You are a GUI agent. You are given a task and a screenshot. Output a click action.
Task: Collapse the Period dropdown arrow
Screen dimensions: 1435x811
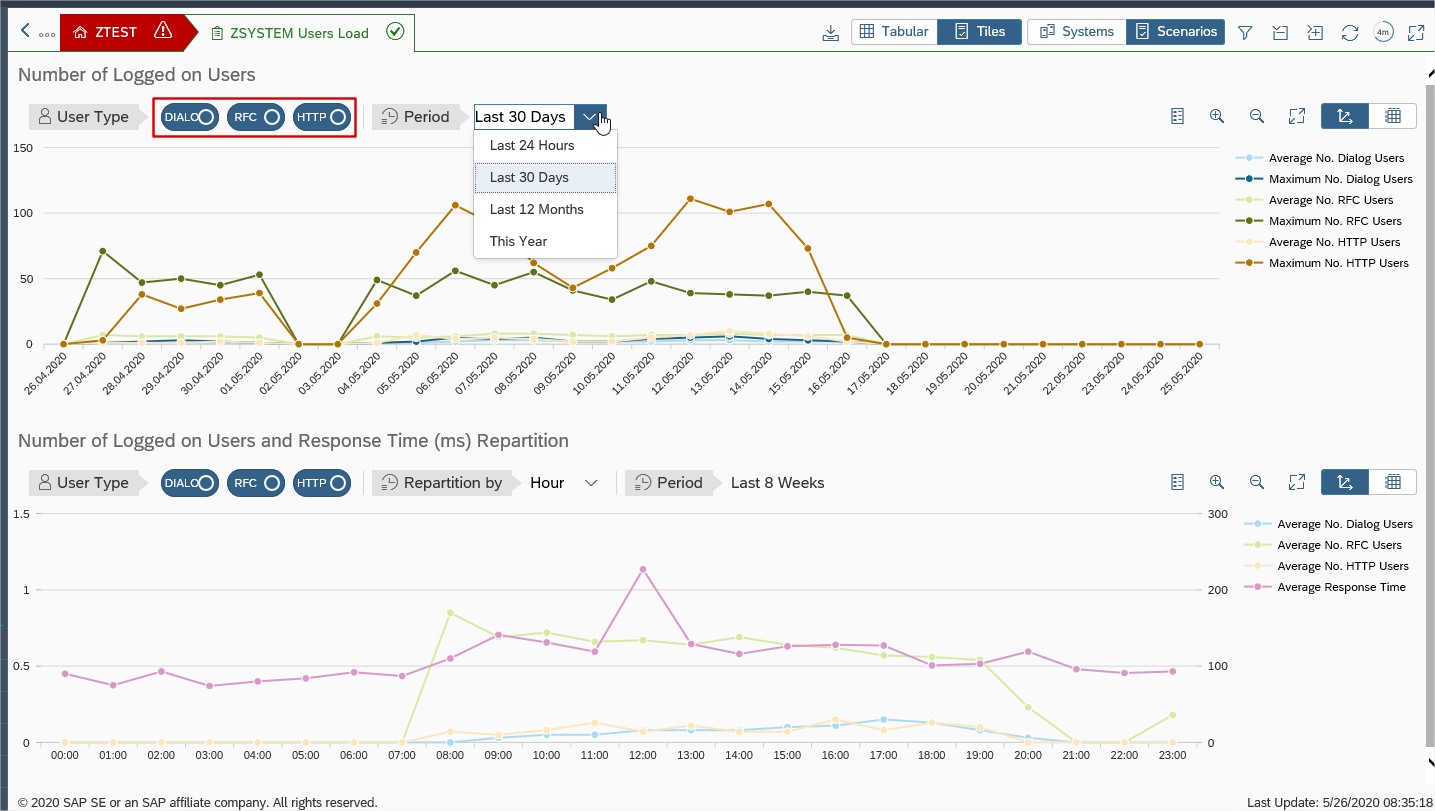tap(590, 117)
